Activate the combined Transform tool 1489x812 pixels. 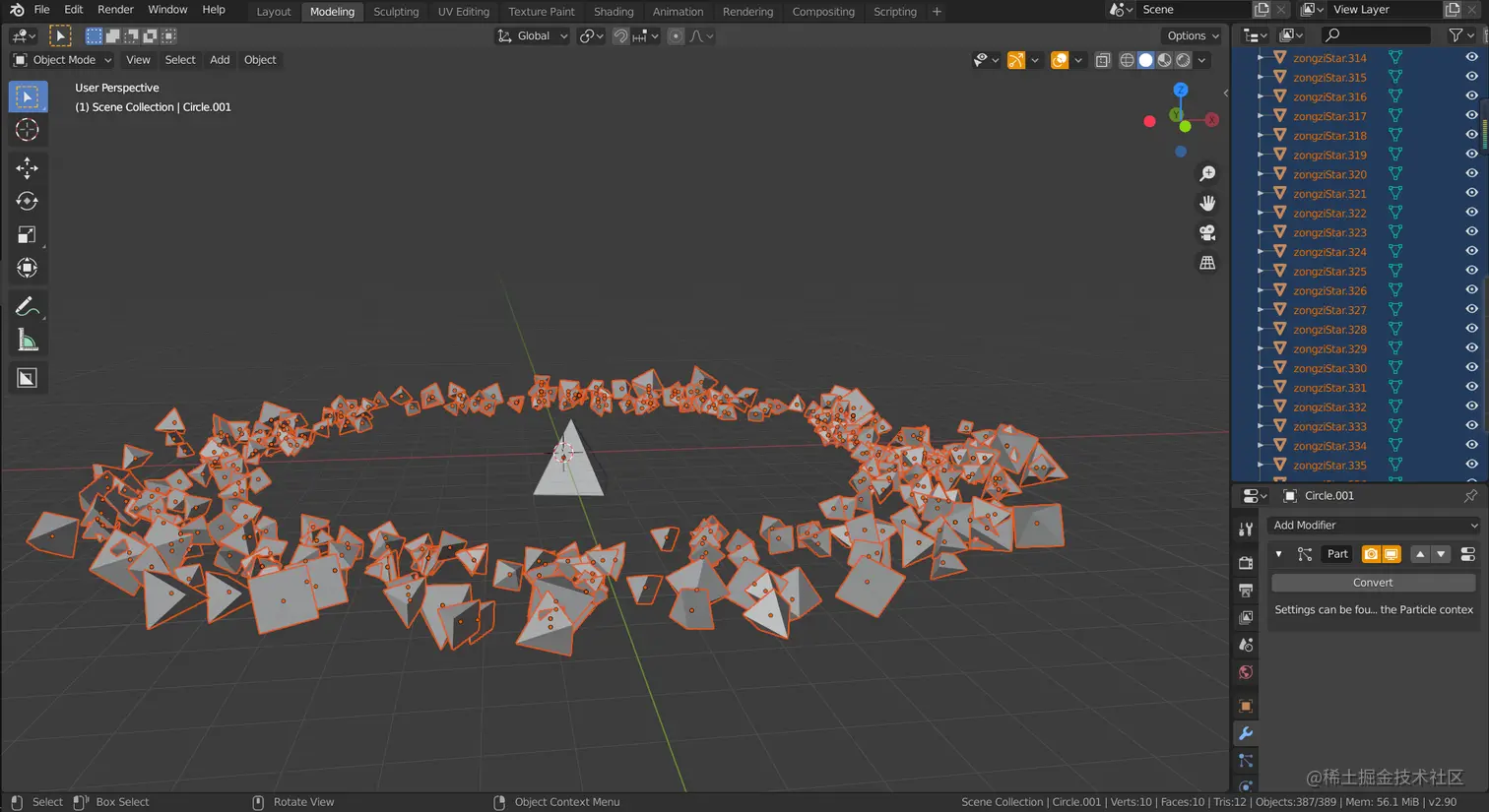pos(28,268)
